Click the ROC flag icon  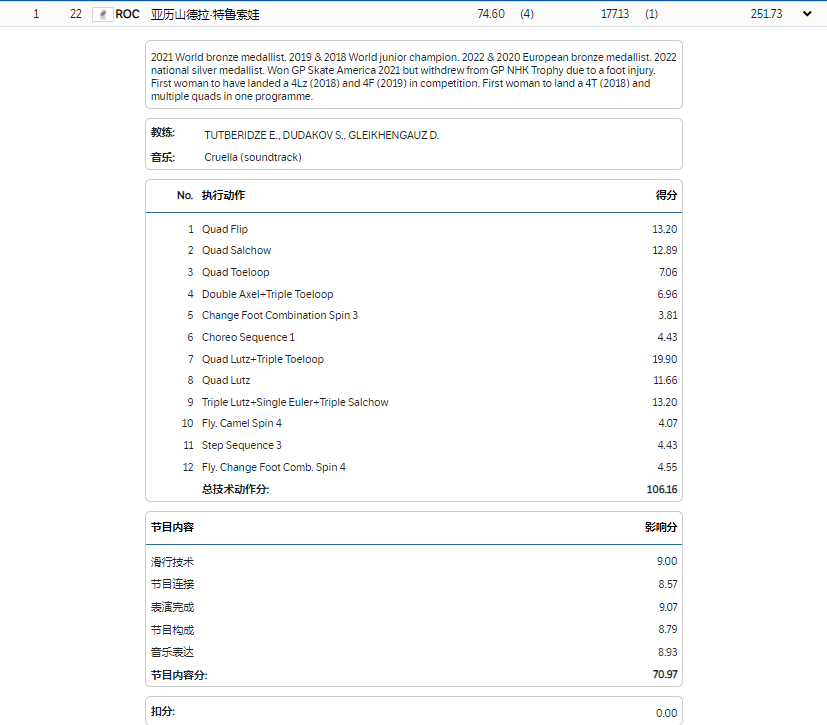pos(103,14)
